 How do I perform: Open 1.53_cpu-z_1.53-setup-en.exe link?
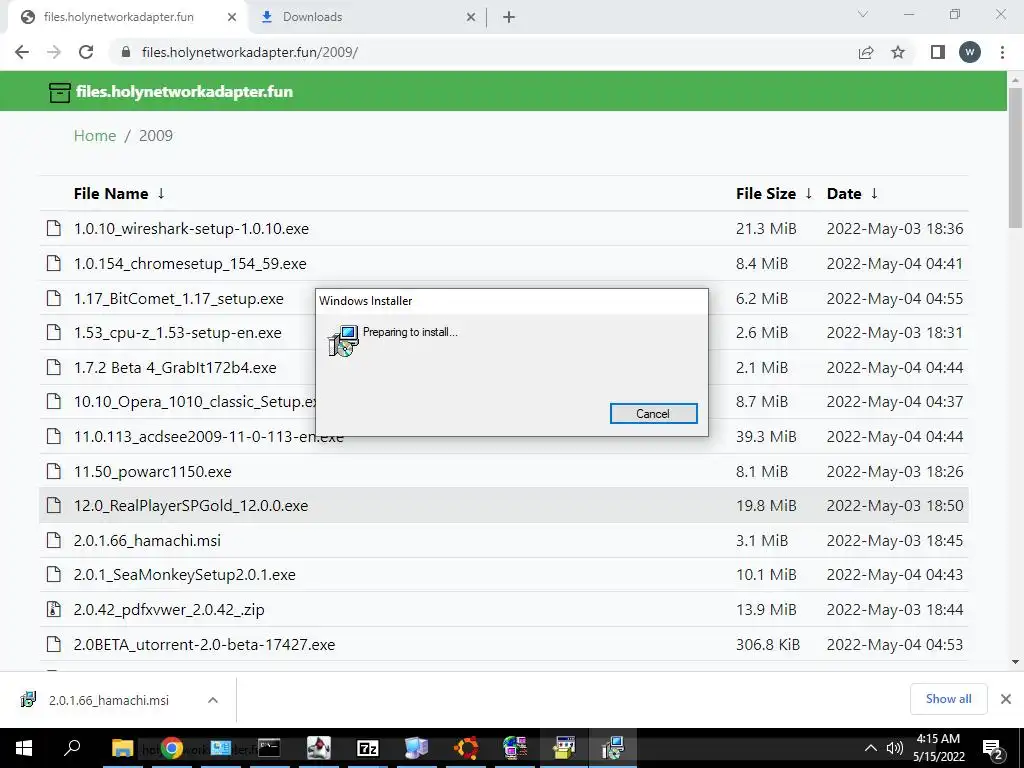tap(178, 333)
